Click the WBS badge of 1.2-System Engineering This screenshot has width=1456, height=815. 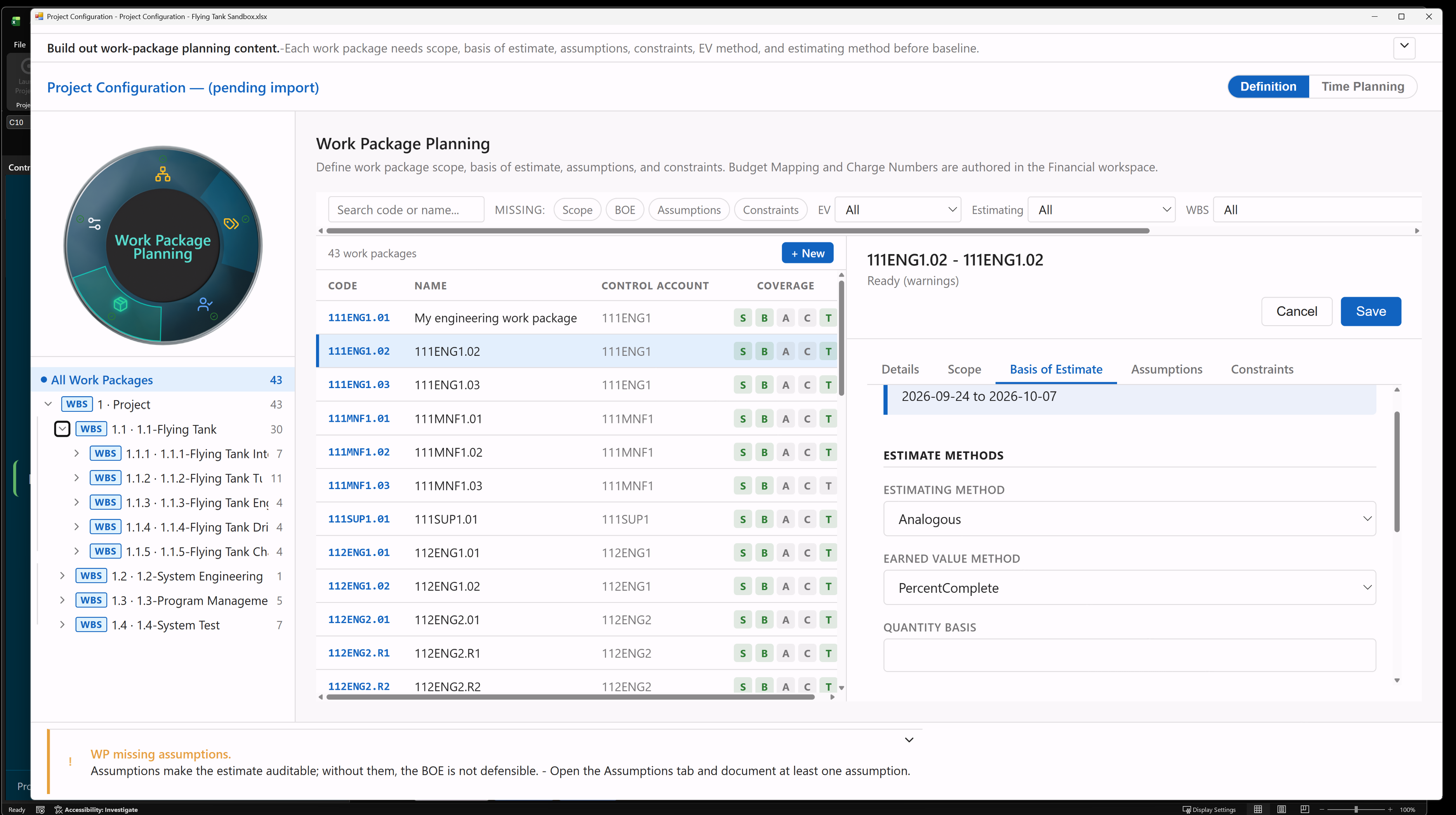[91, 576]
